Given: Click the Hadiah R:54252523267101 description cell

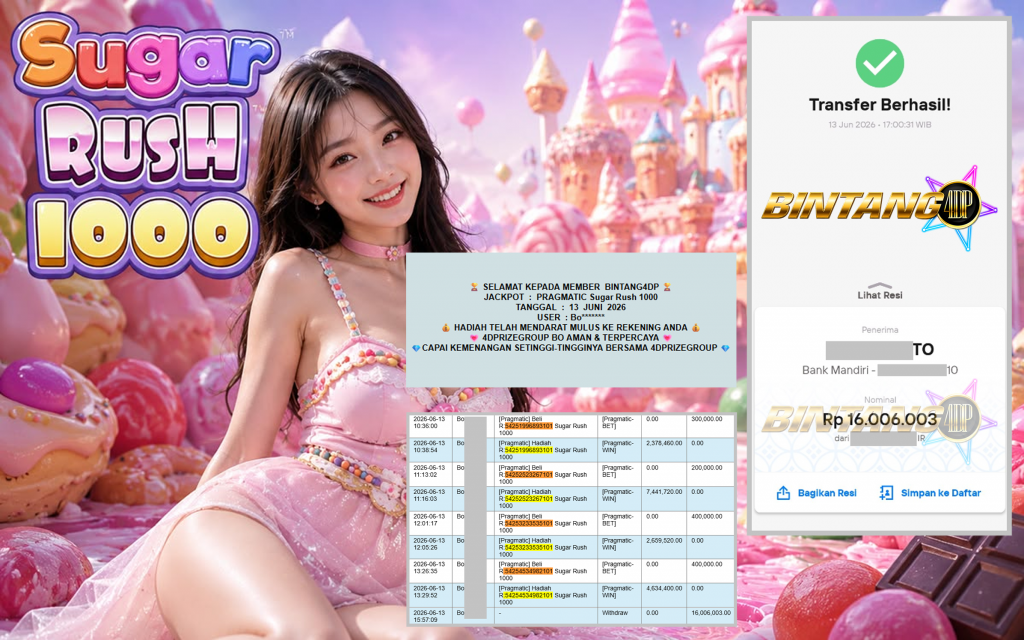Looking at the screenshot, I should [x=546, y=498].
